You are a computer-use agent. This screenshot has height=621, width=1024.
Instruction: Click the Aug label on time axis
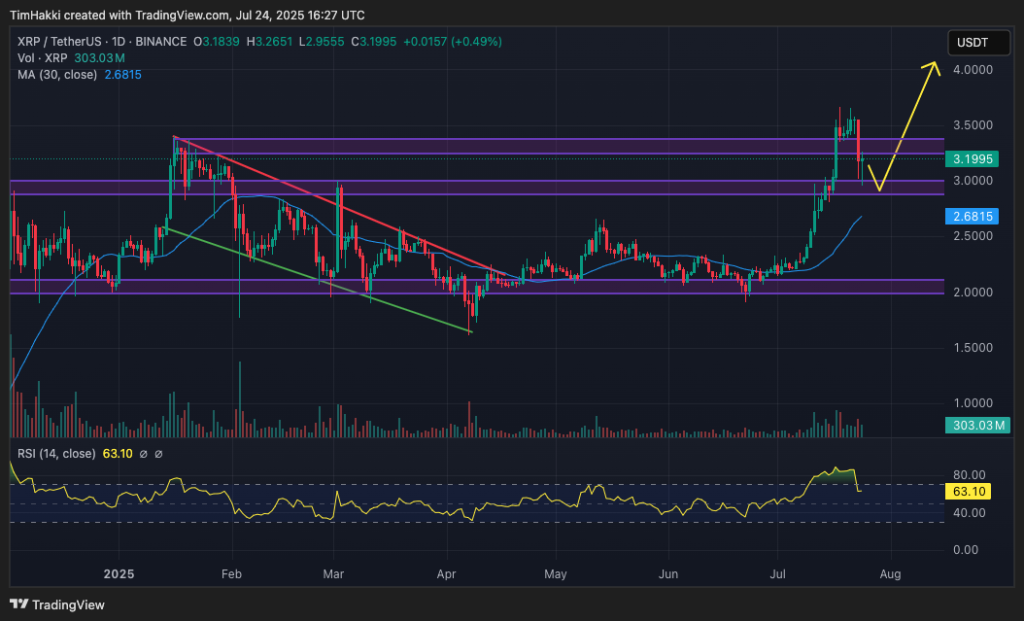coord(891,575)
